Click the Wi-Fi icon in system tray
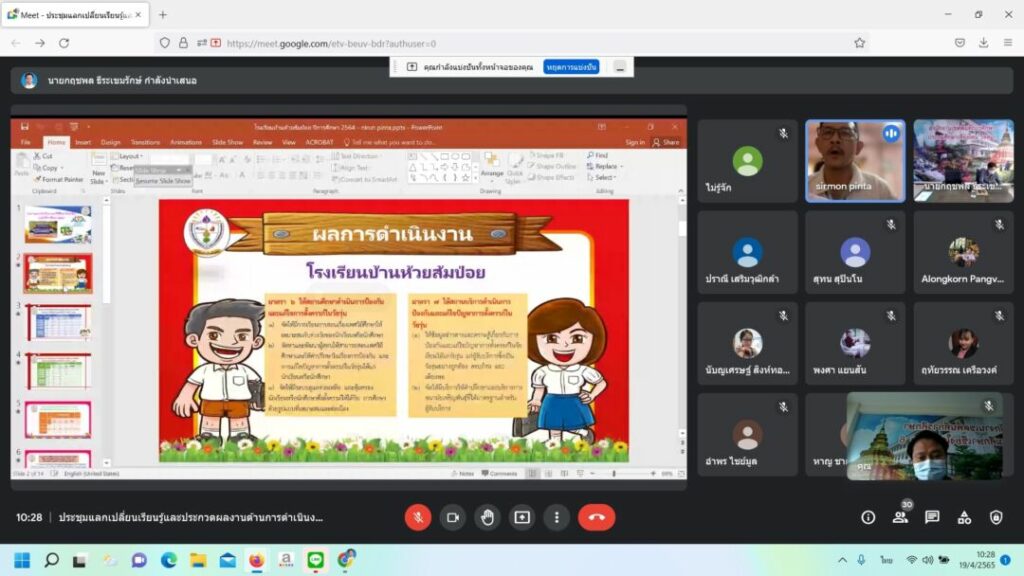The height and width of the screenshot is (576, 1024). pyautogui.click(x=912, y=560)
